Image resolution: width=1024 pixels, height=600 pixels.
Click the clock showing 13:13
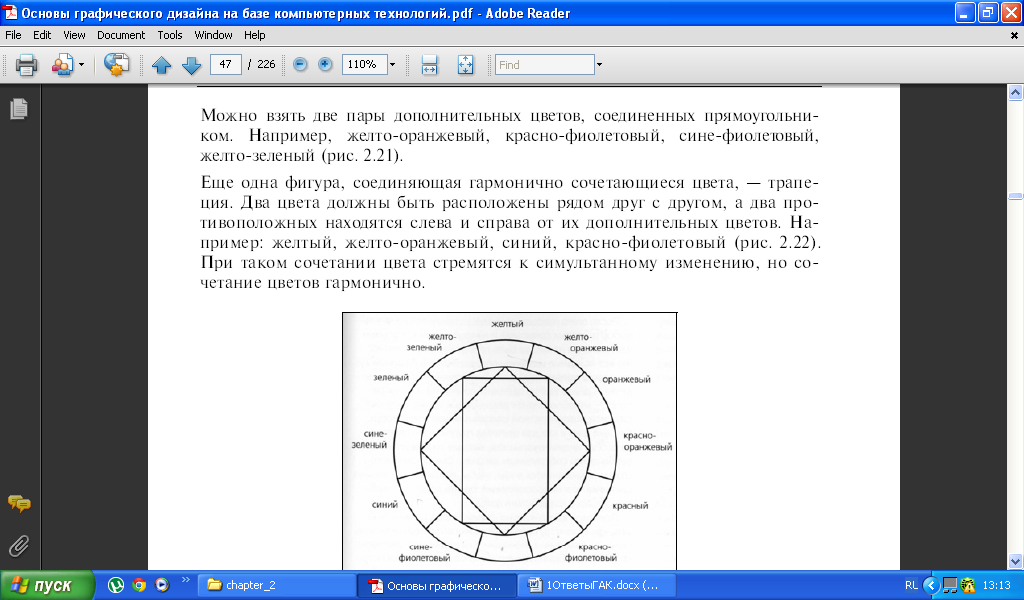(x=996, y=585)
